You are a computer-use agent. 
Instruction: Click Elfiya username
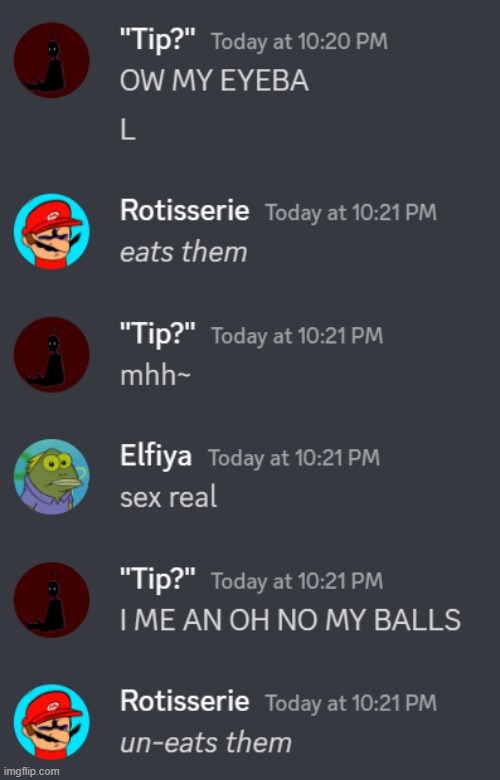pos(156,456)
